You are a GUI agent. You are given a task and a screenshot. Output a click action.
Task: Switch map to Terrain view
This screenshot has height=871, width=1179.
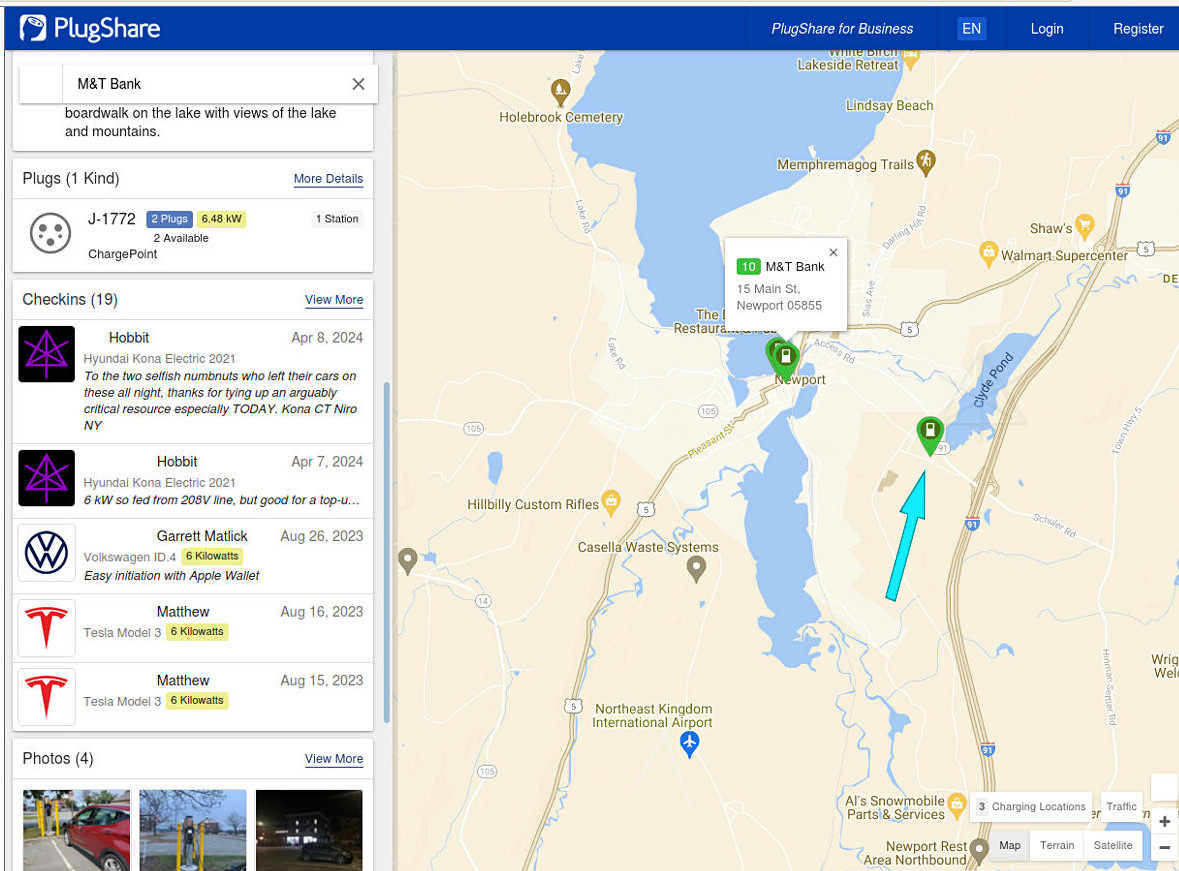pyautogui.click(x=1056, y=845)
